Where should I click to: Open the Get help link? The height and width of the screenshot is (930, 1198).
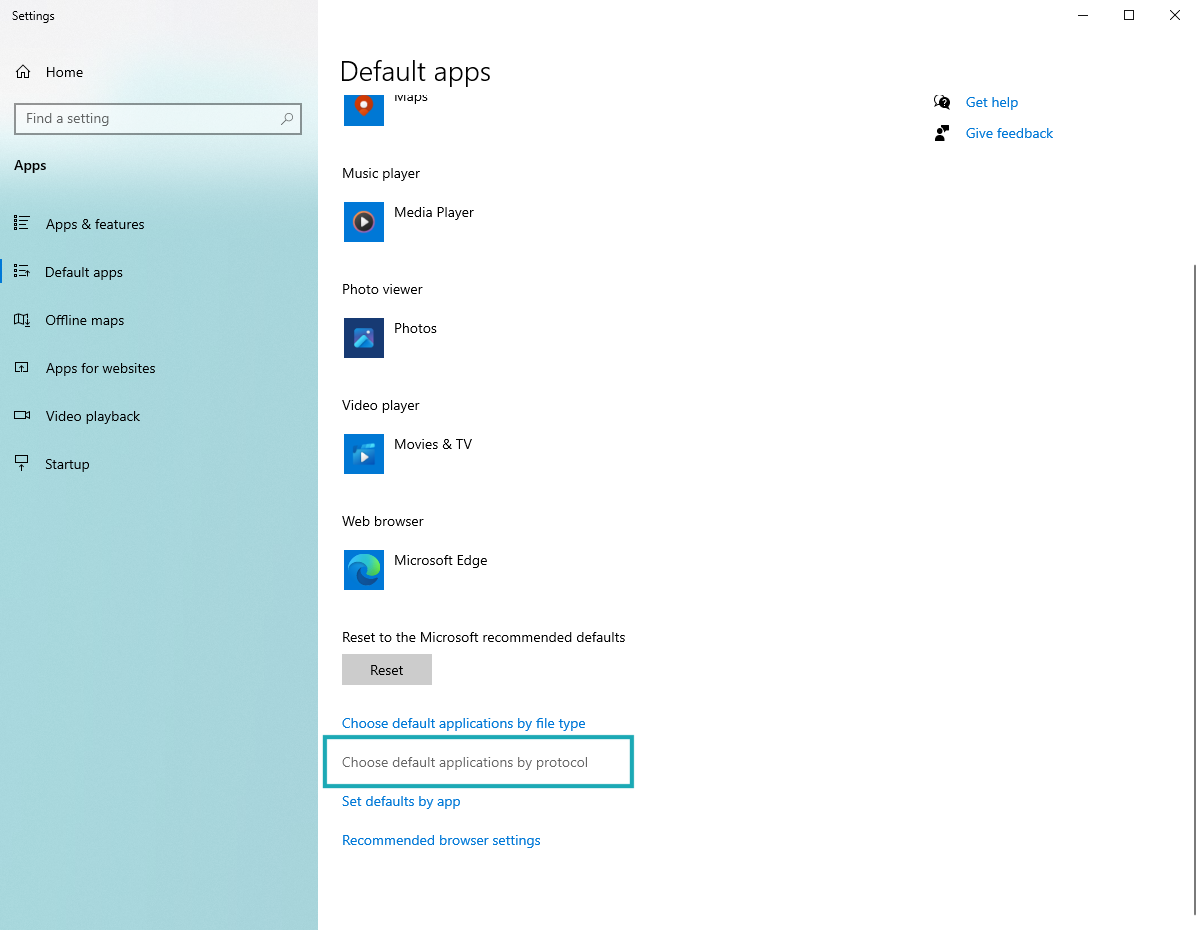(992, 102)
